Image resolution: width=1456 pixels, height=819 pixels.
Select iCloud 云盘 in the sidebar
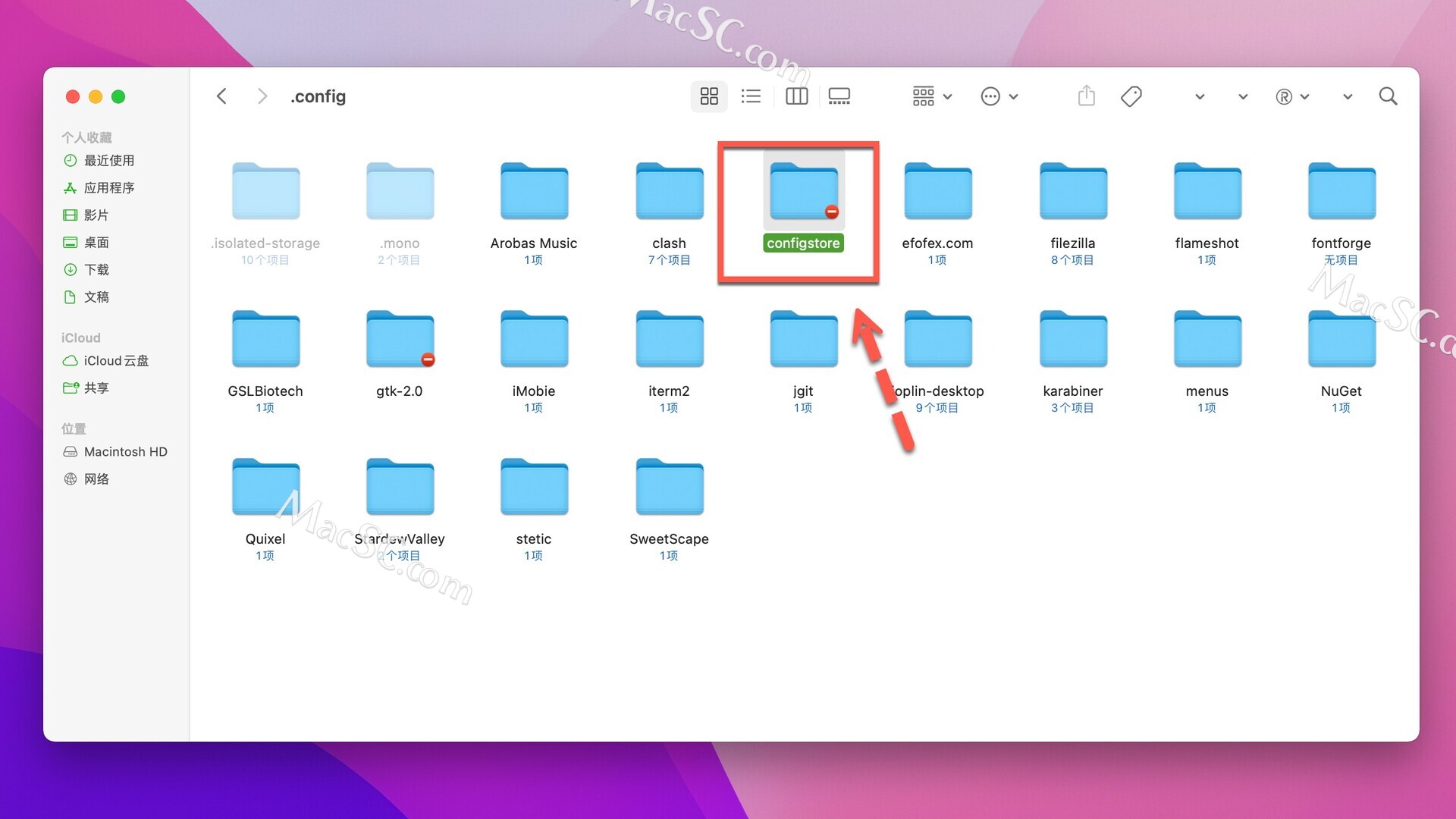coord(115,361)
